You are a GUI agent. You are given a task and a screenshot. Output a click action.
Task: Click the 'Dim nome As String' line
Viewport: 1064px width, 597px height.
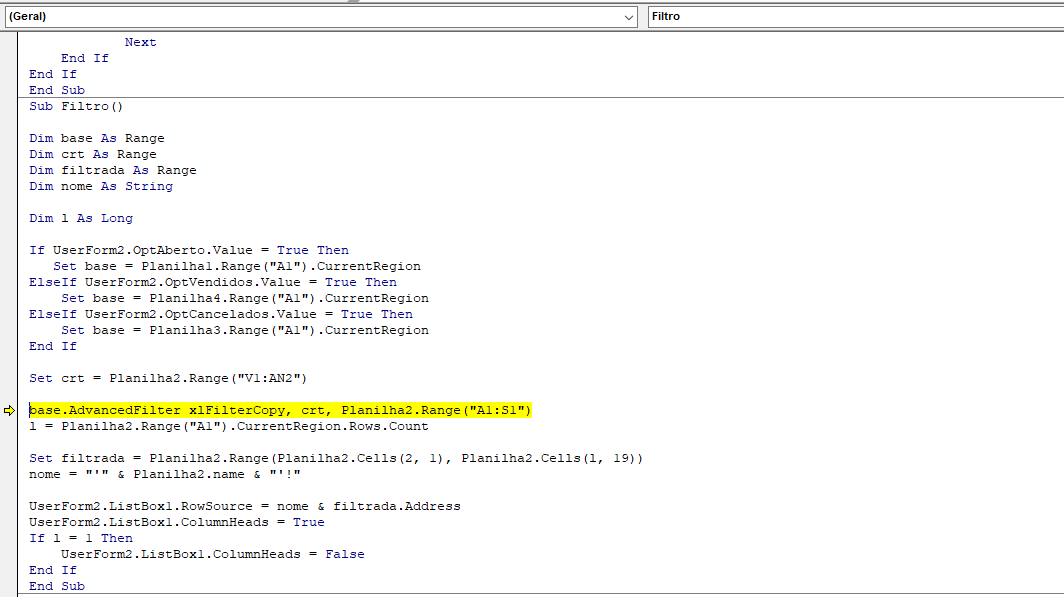[100, 187]
